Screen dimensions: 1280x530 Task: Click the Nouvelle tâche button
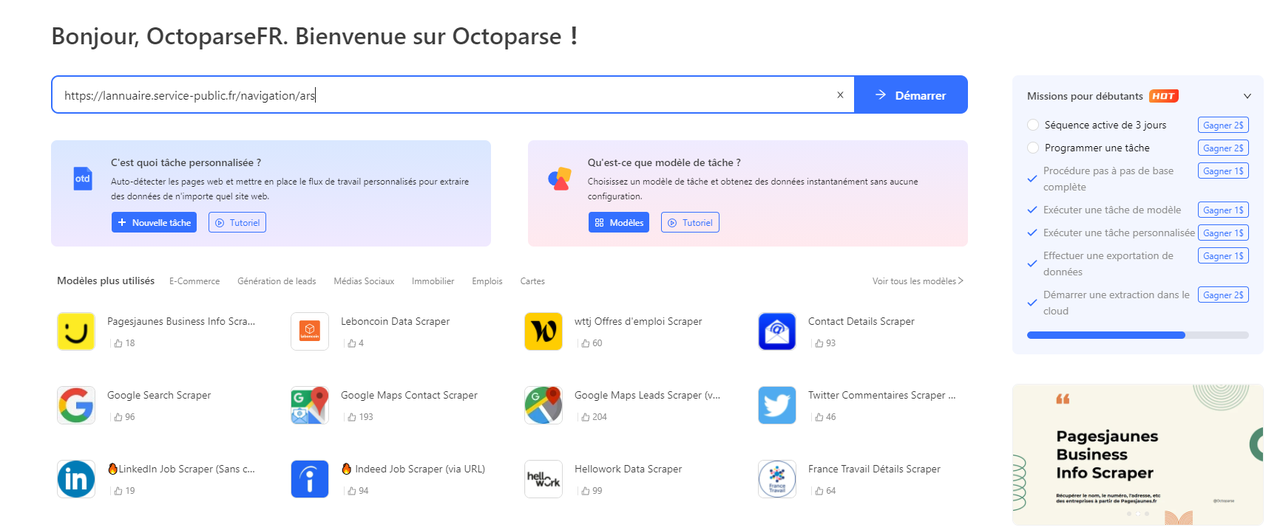click(x=154, y=222)
